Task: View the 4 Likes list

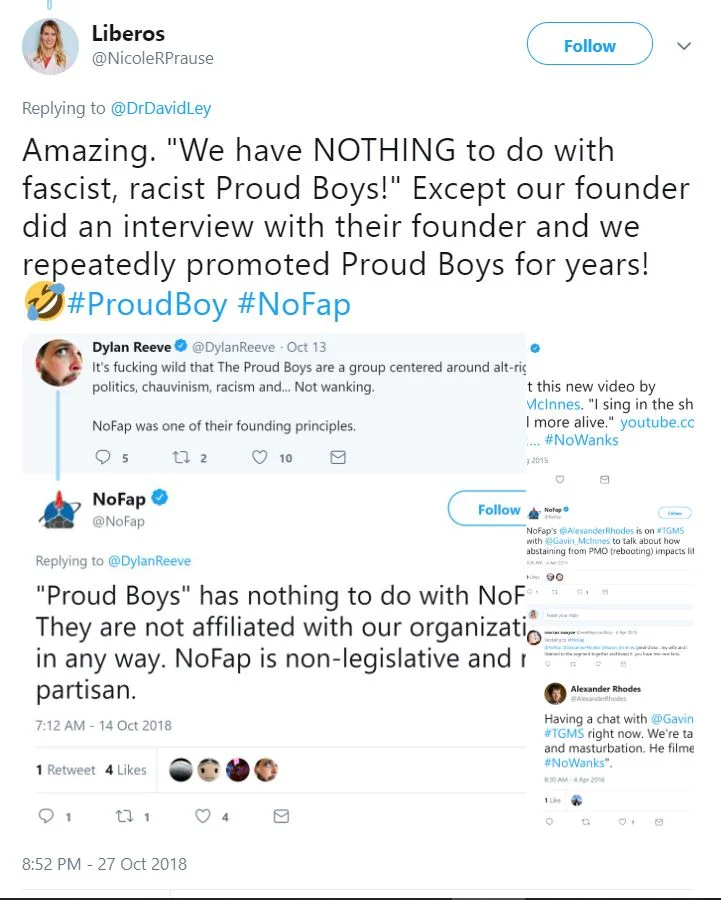Action: 125,770
